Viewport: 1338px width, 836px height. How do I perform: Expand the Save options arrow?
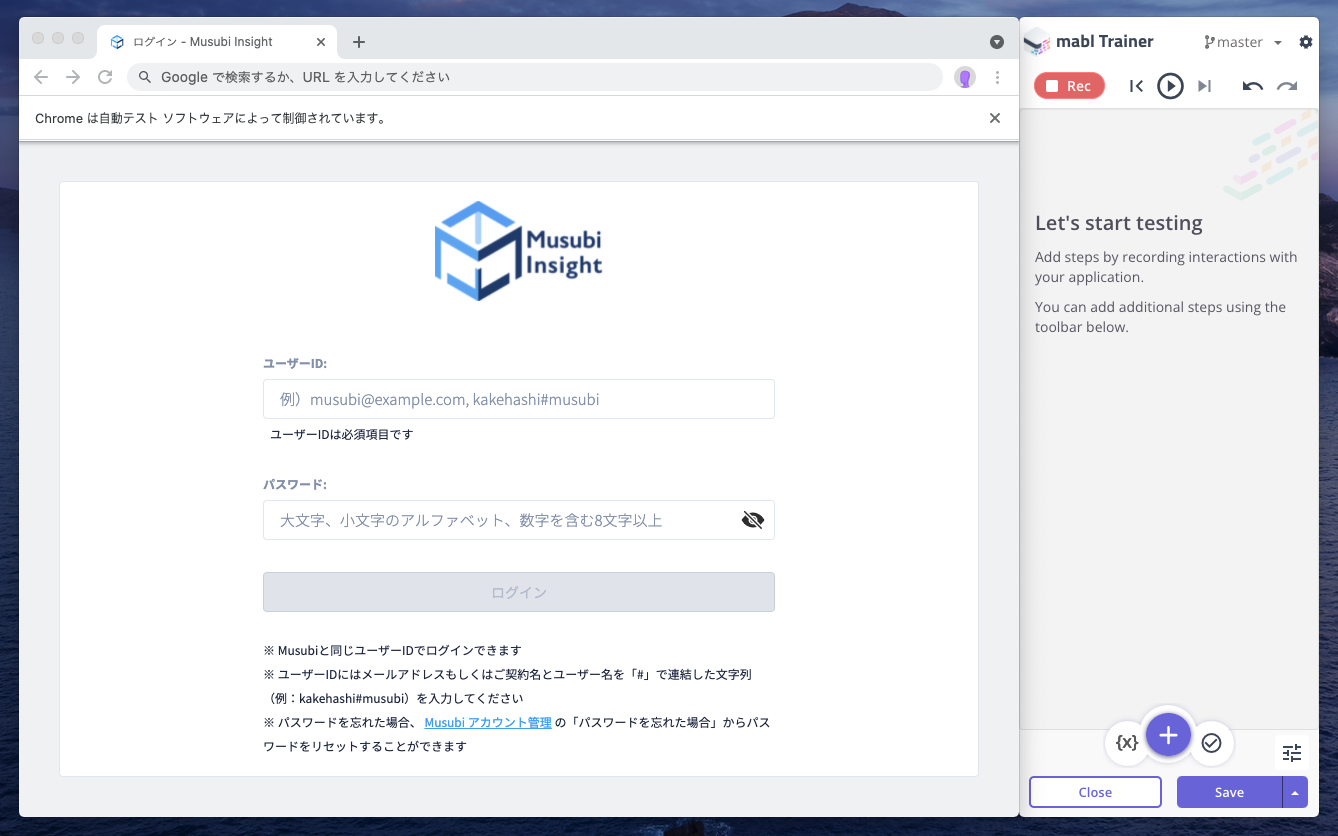[1295, 792]
